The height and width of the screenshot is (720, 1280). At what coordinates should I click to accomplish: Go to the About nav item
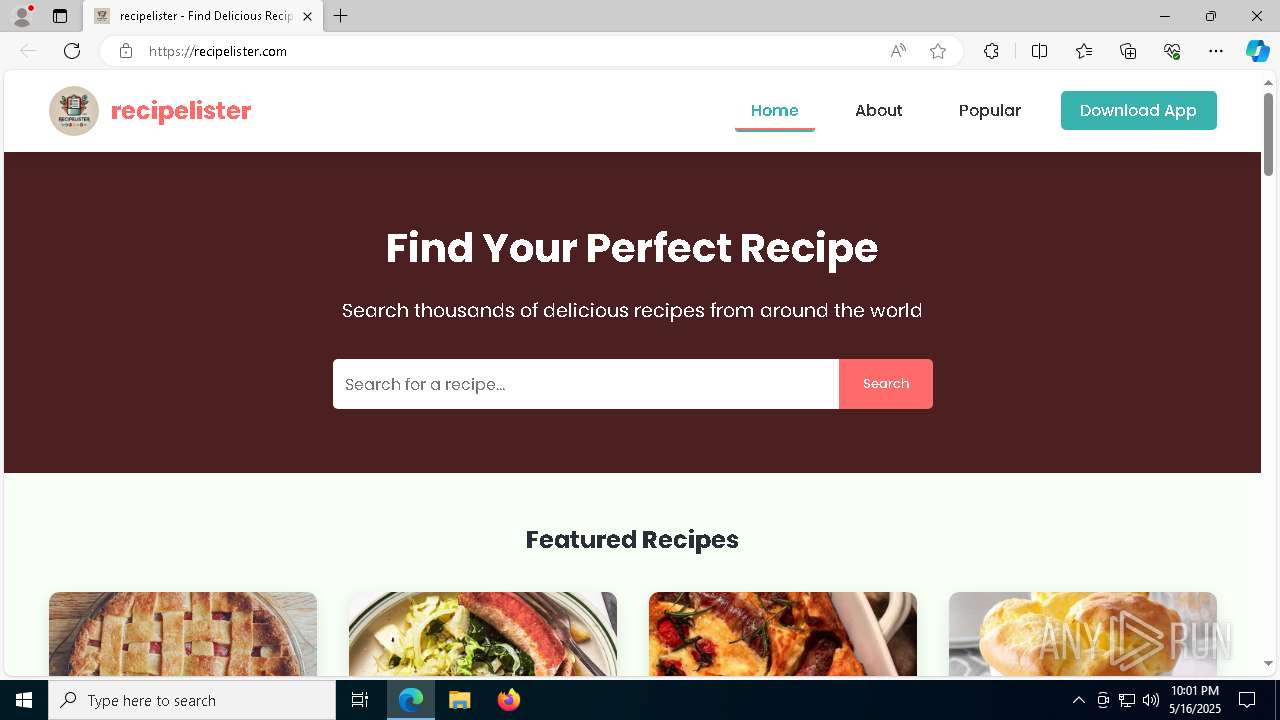pos(878,111)
